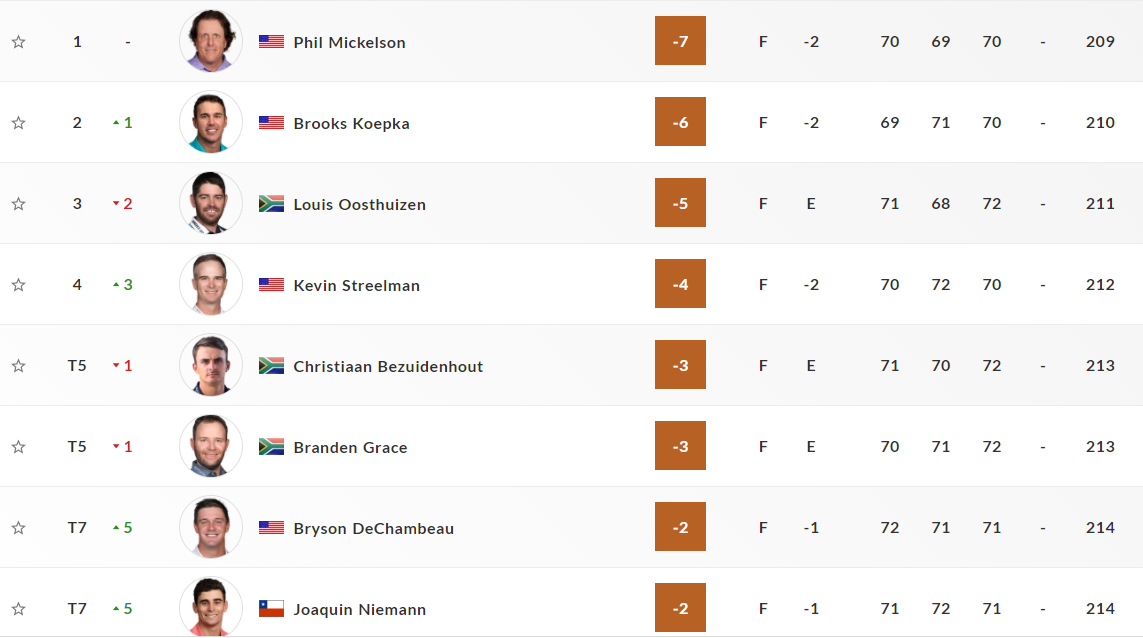The height and width of the screenshot is (638, 1143).
Task: Click the star next to Branden Grace
Action: 18,447
